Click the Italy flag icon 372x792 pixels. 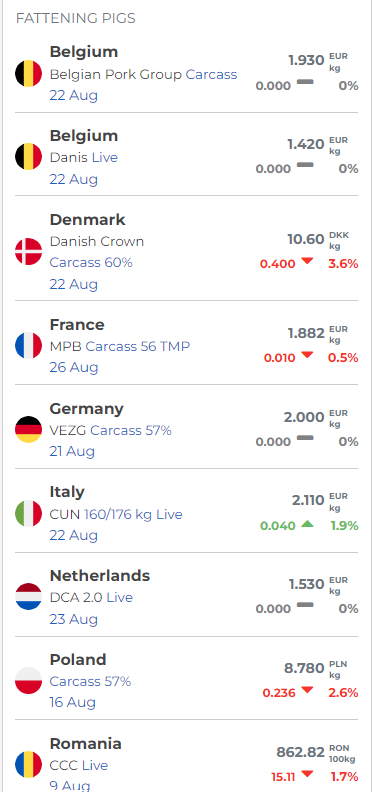pyautogui.click(x=28, y=514)
